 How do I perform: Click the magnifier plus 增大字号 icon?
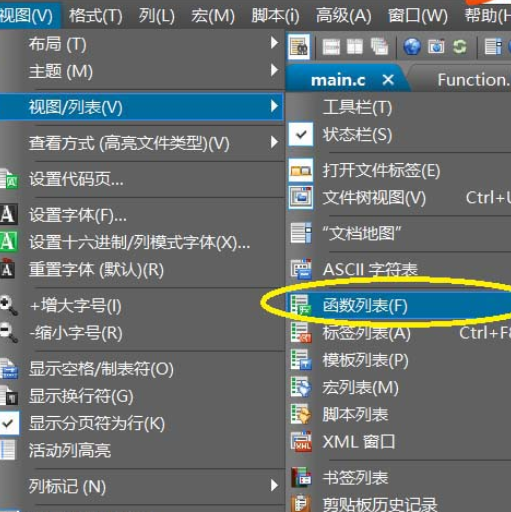(9, 305)
